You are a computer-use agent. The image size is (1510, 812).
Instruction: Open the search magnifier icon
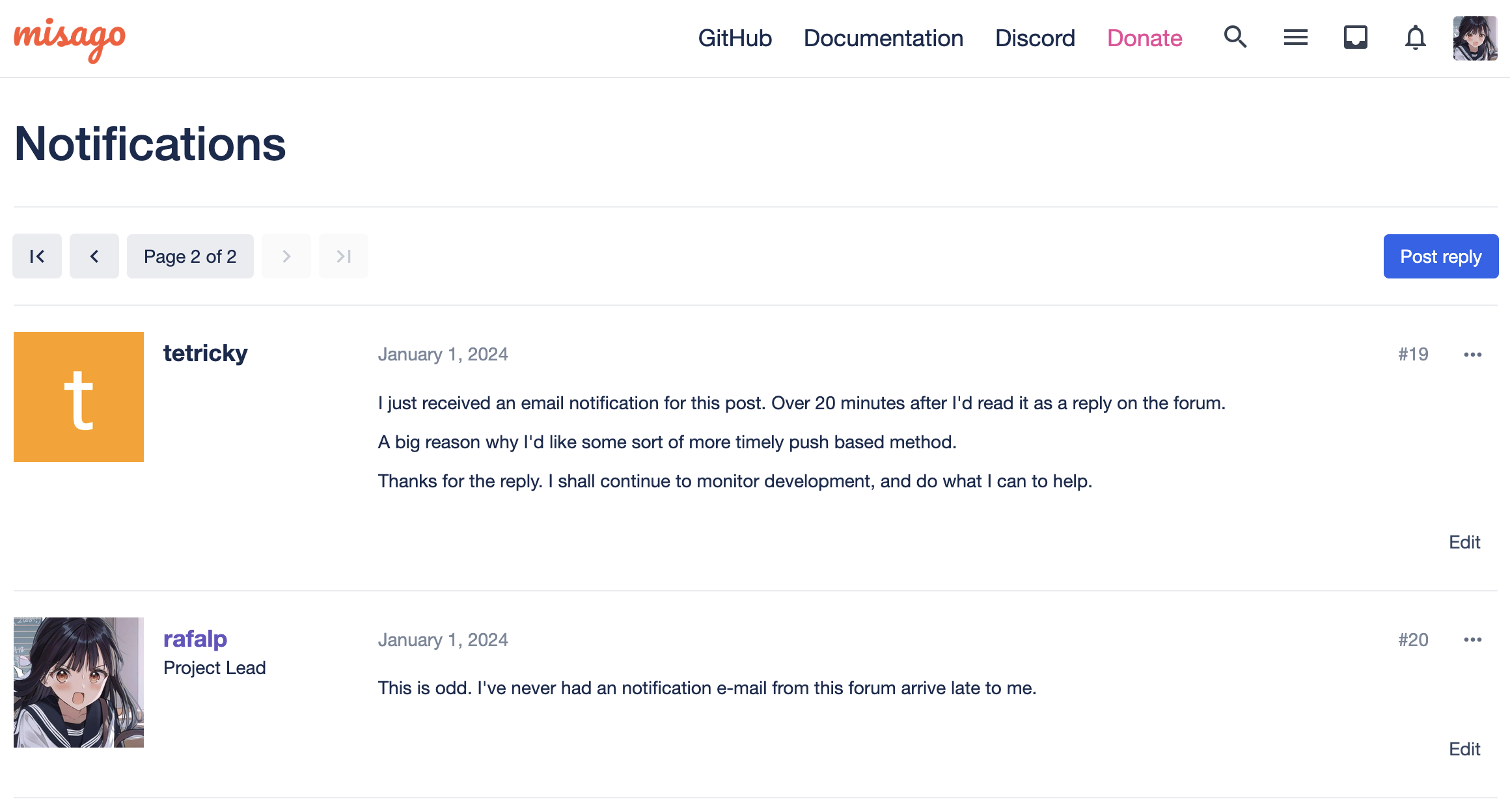1235,38
